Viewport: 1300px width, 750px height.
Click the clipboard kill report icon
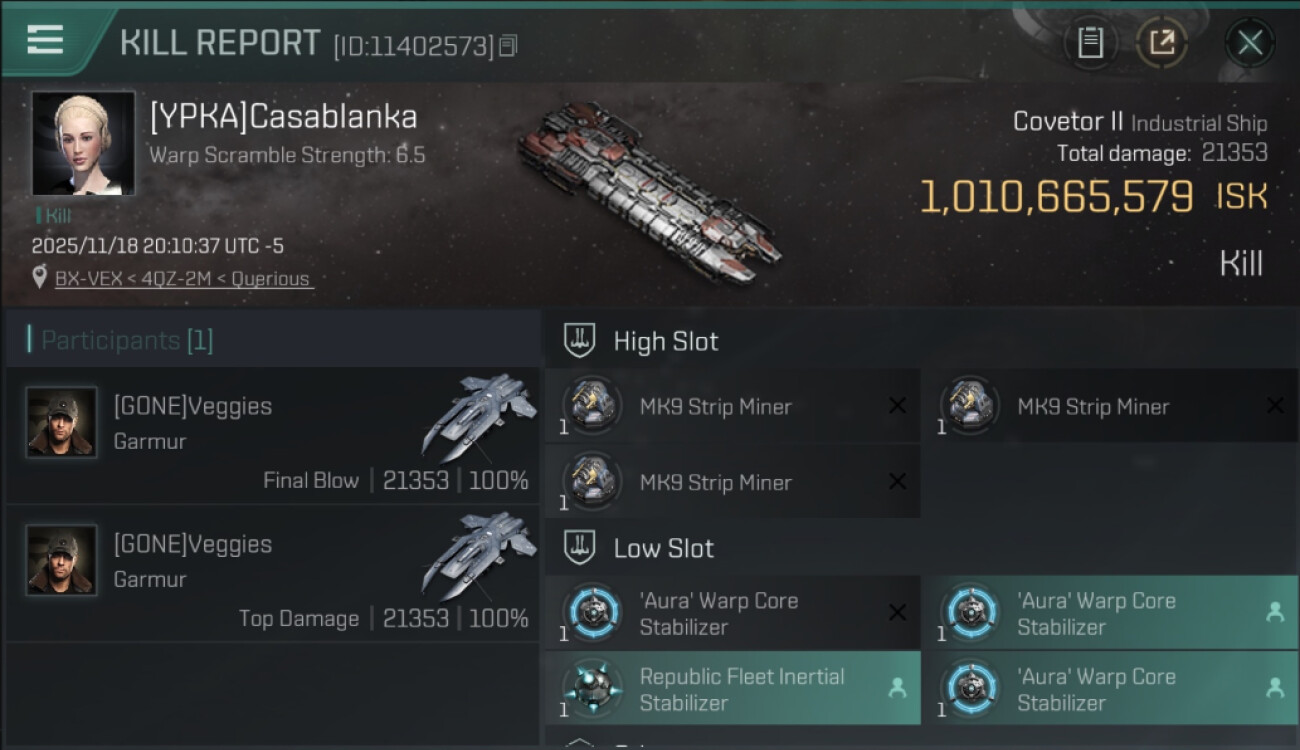1090,43
